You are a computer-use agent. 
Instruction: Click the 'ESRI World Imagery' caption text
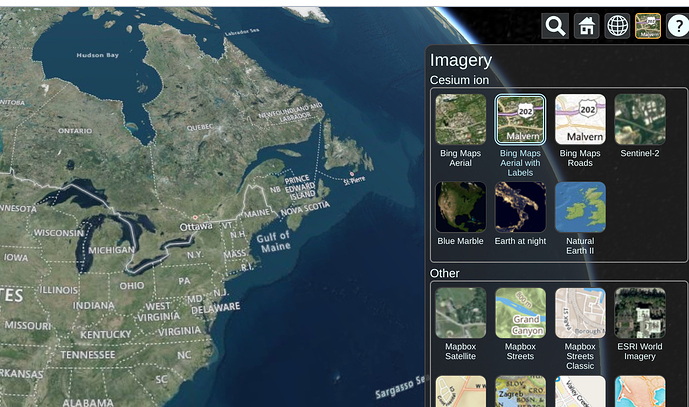pos(640,351)
